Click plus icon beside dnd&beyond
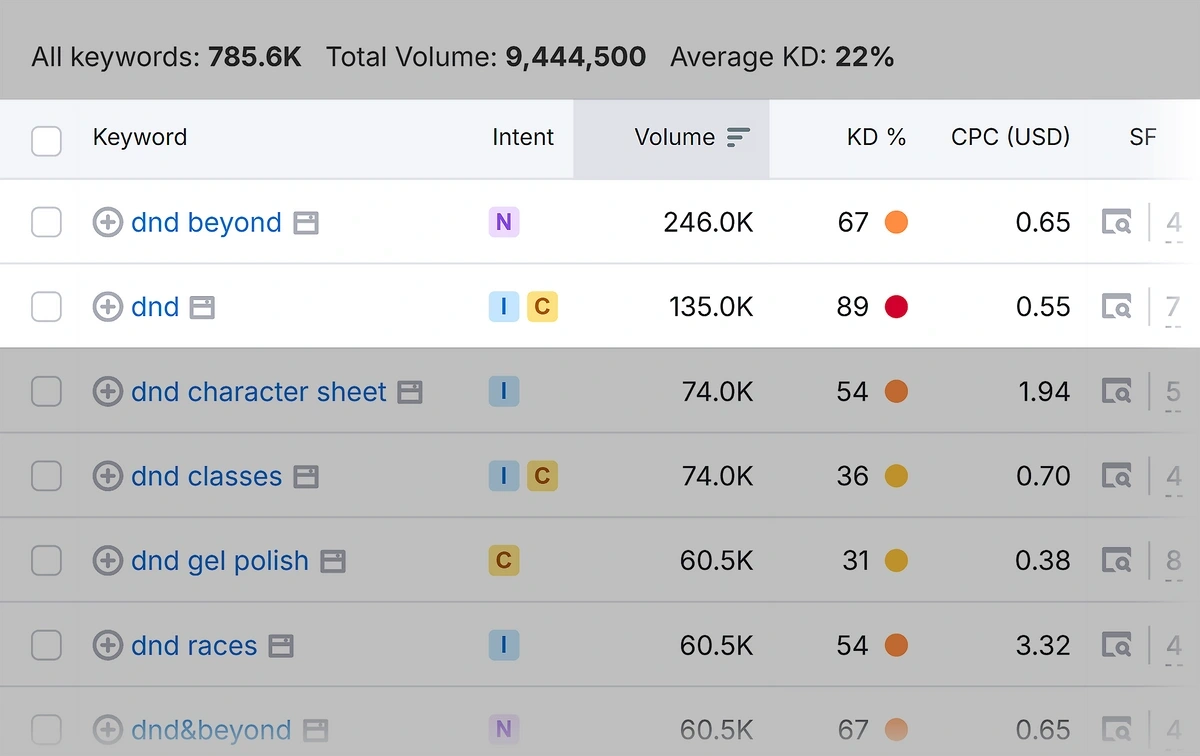The height and width of the screenshot is (756, 1200). pyautogui.click(x=107, y=730)
